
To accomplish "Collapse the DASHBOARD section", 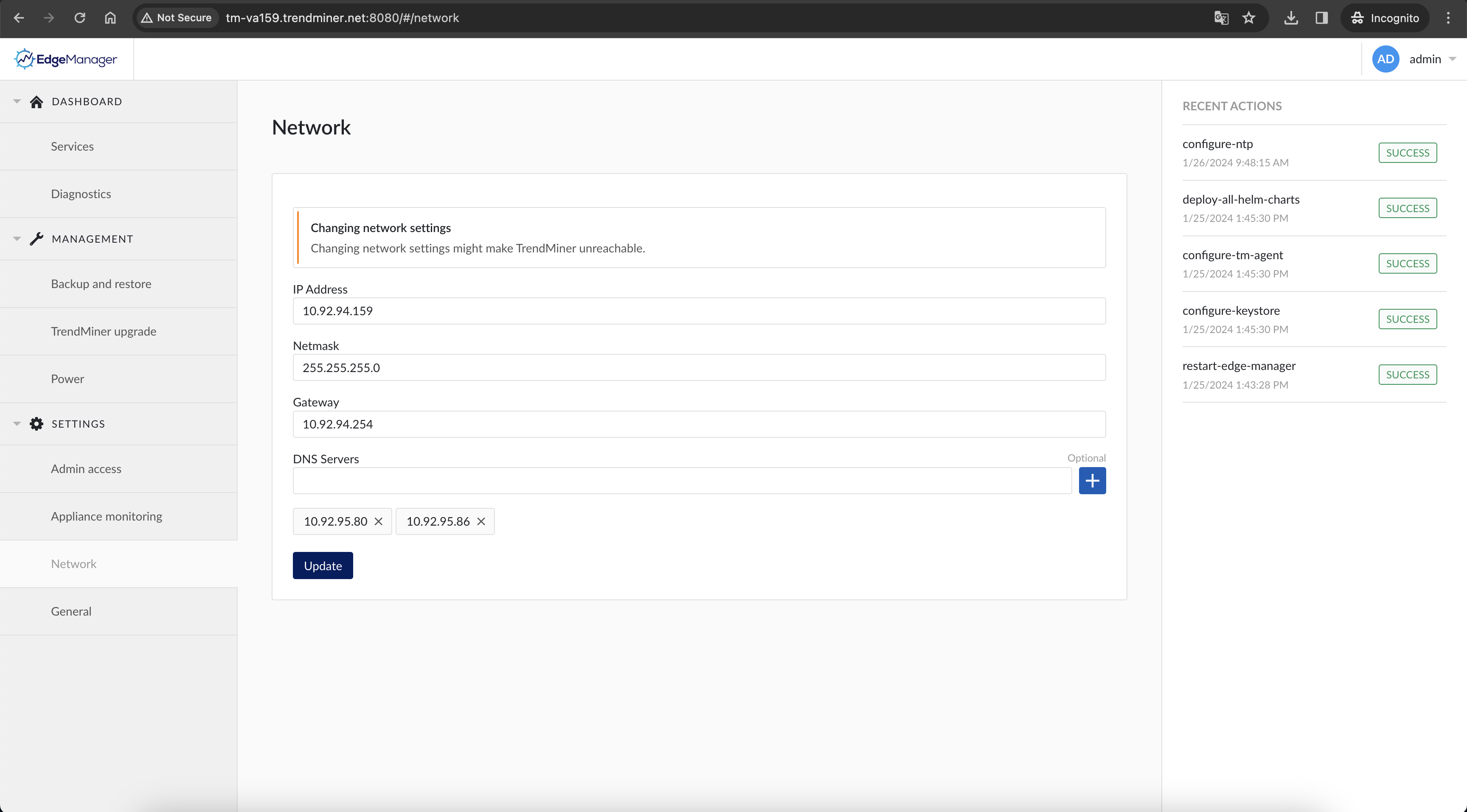I will (x=17, y=101).
